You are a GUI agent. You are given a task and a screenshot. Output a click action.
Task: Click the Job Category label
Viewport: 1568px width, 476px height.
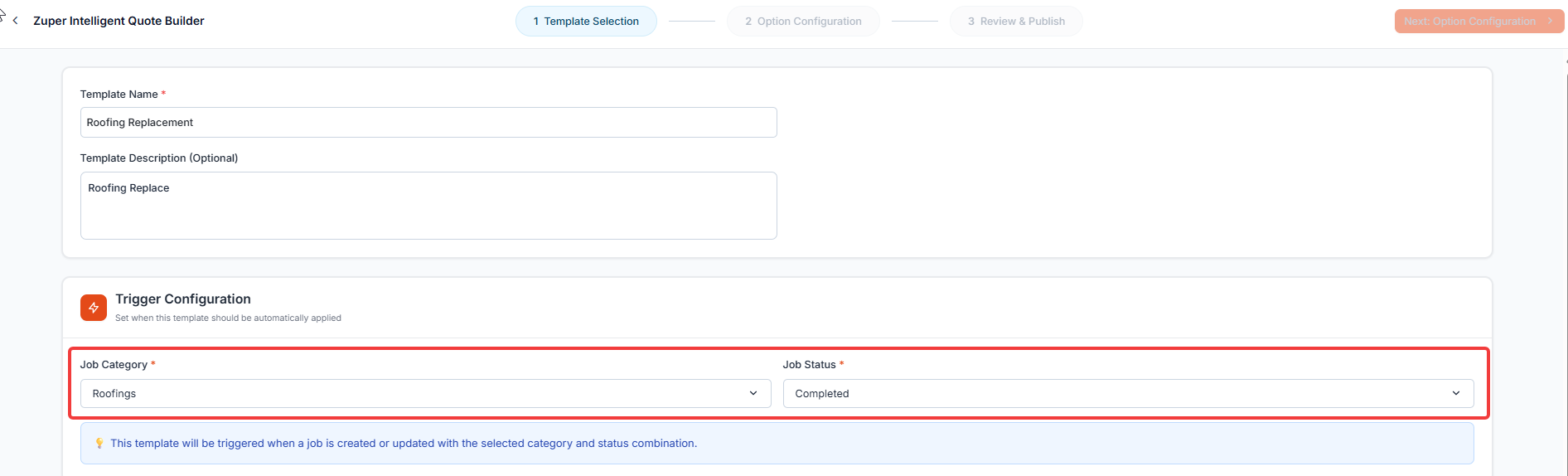click(x=114, y=365)
